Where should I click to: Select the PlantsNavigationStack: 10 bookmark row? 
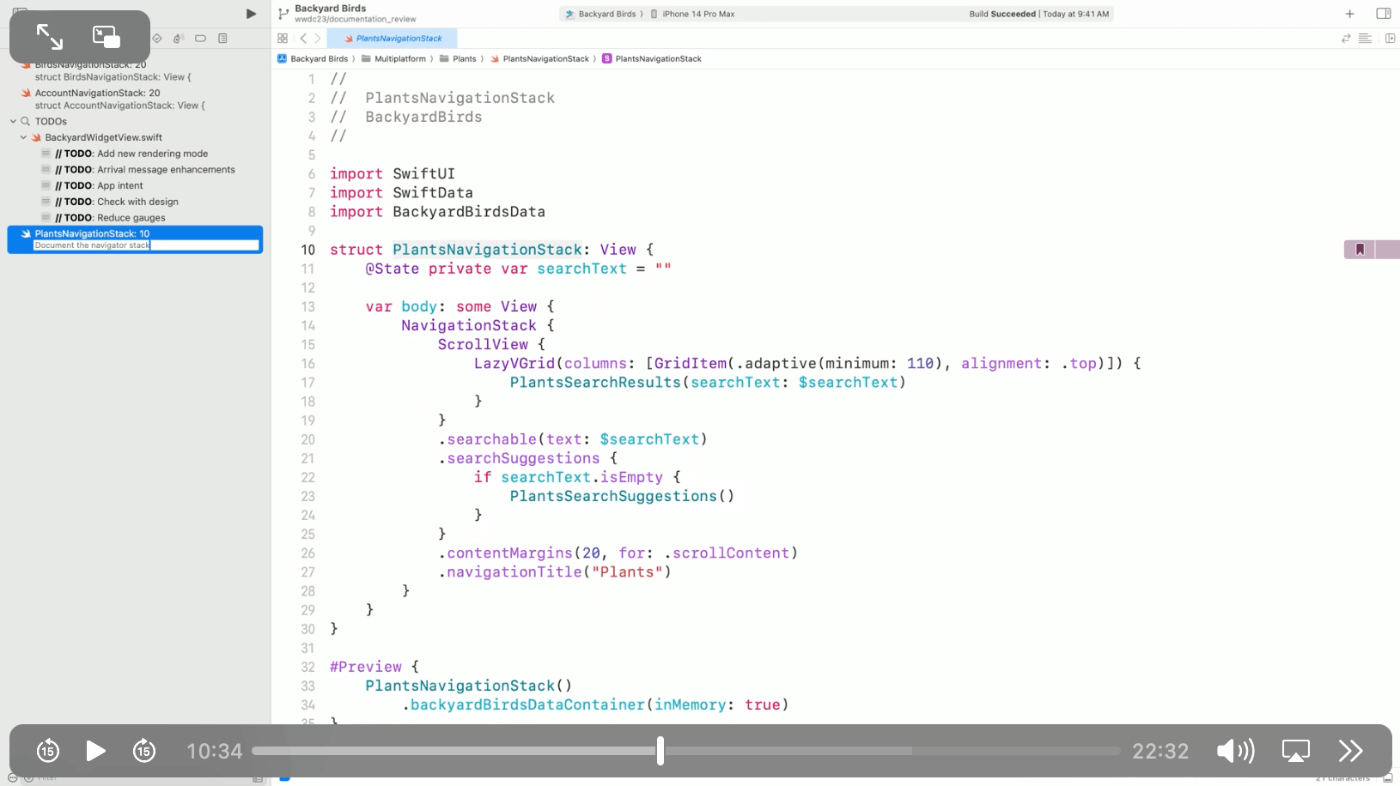(135, 239)
